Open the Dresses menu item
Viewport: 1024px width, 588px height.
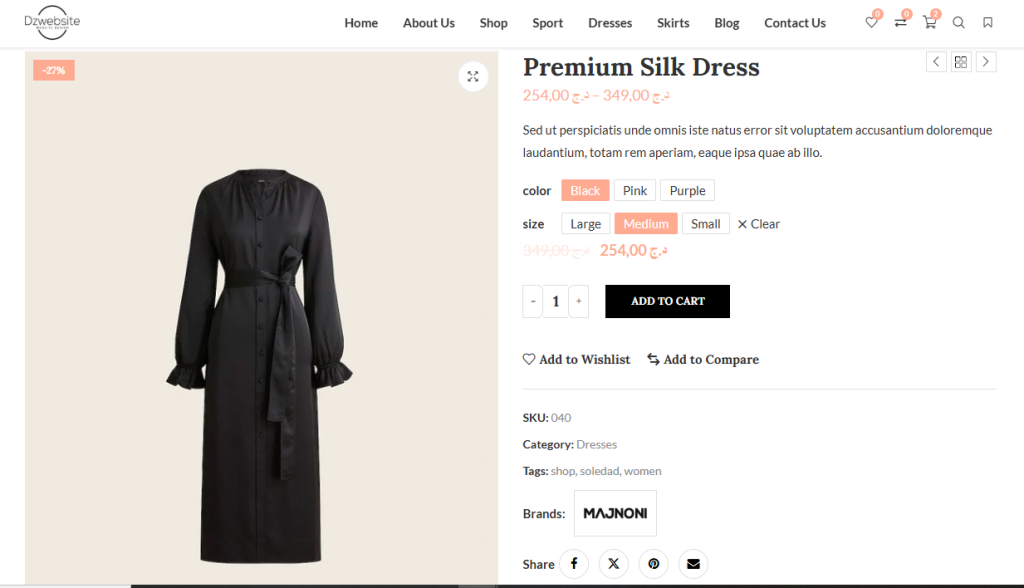pos(610,22)
